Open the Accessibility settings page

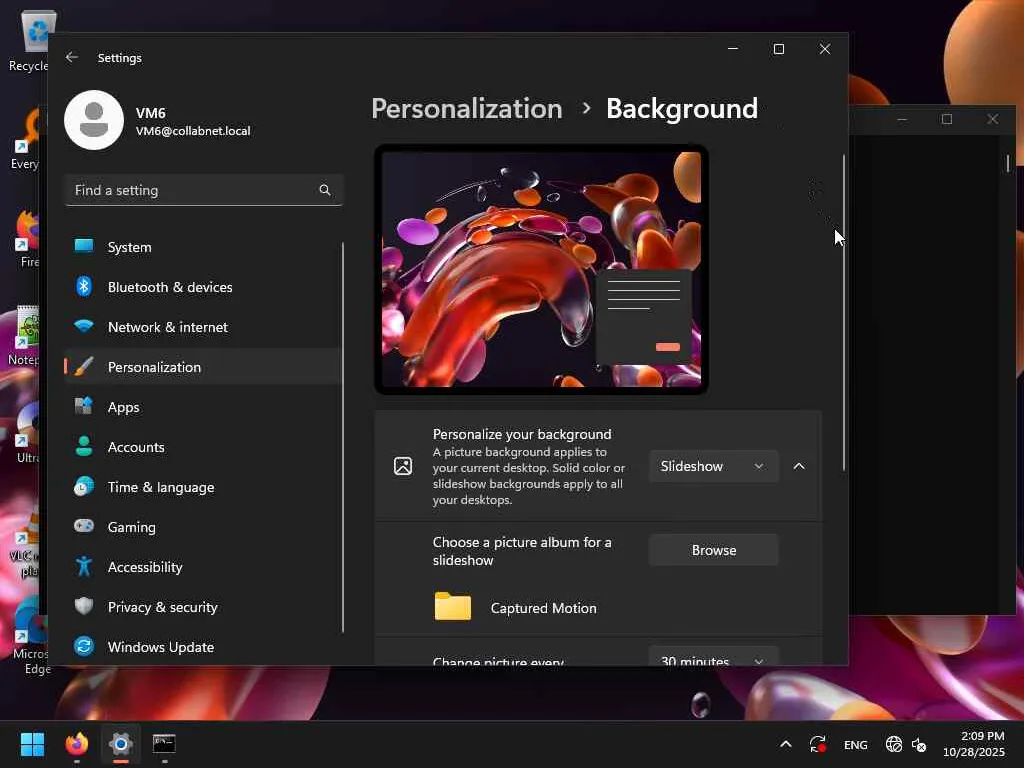(145, 567)
